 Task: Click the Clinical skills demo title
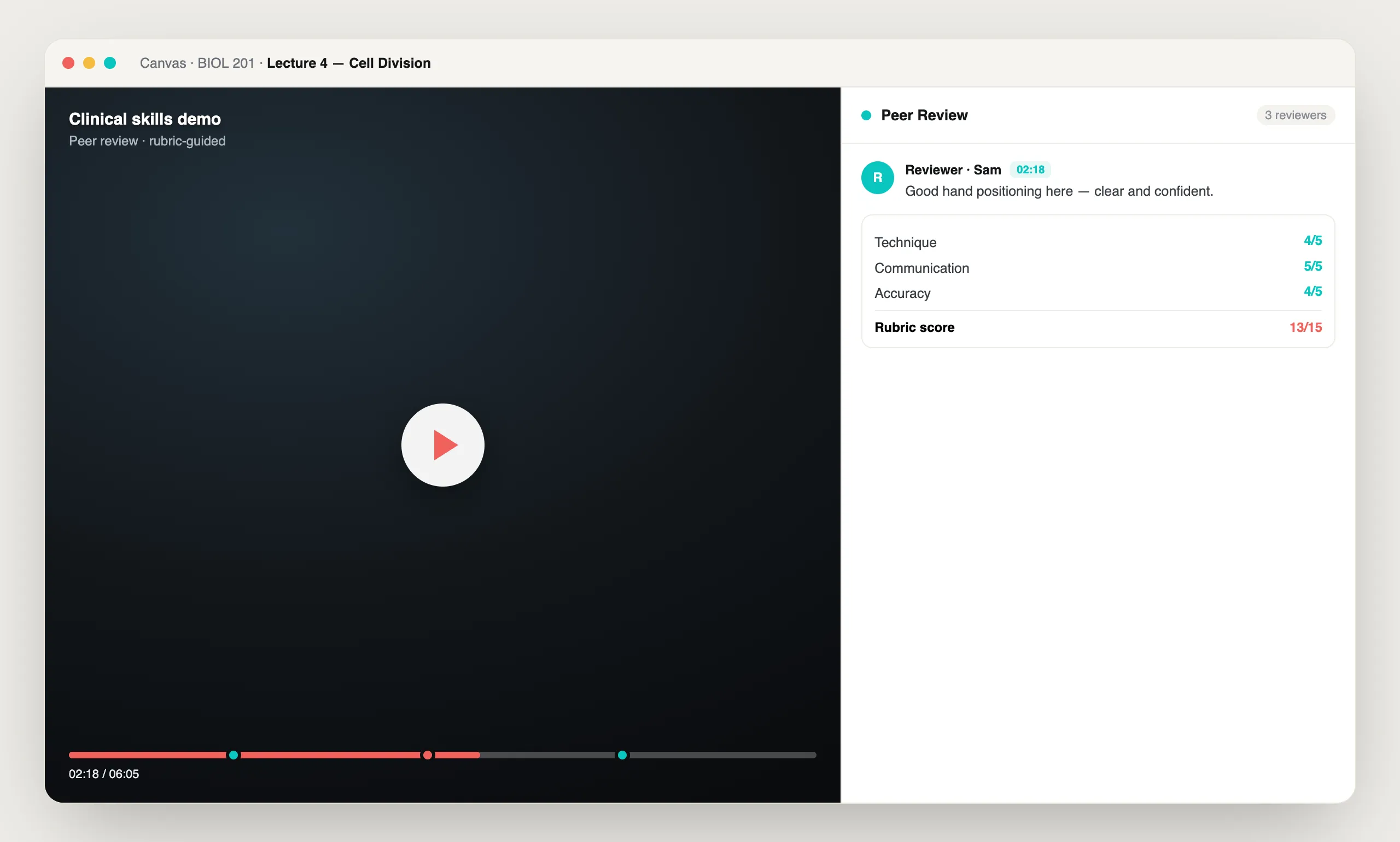pyautogui.click(x=145, y=119)
